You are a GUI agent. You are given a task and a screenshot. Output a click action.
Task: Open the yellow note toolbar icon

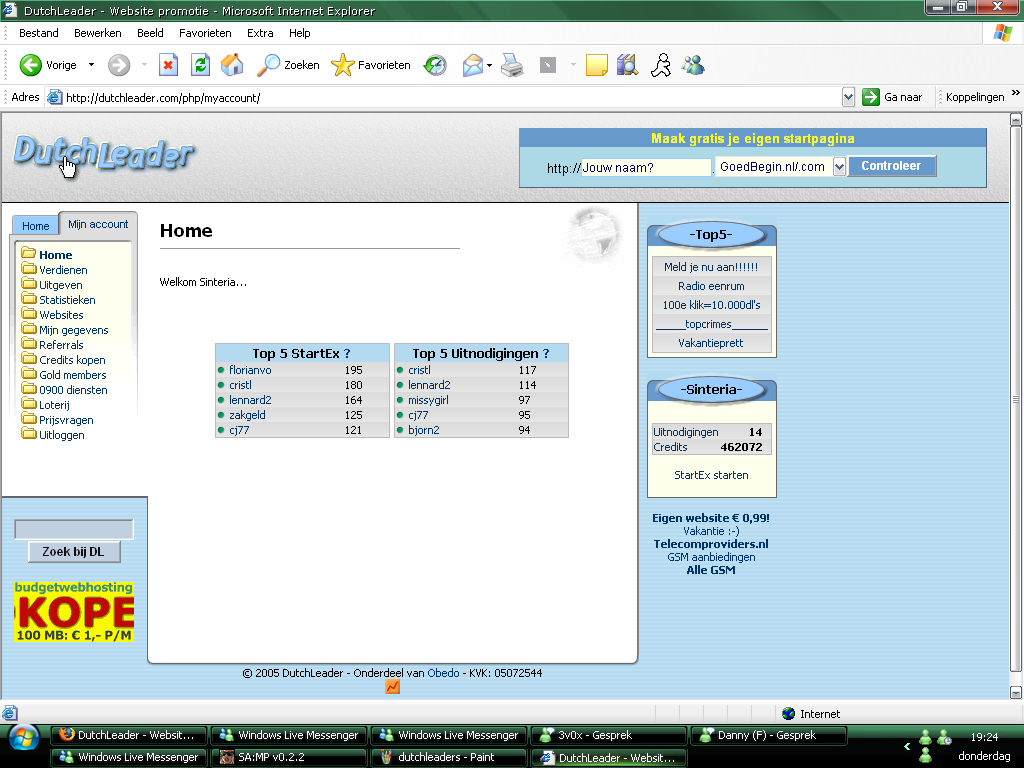pyautogui.click(x=597, y=65)
